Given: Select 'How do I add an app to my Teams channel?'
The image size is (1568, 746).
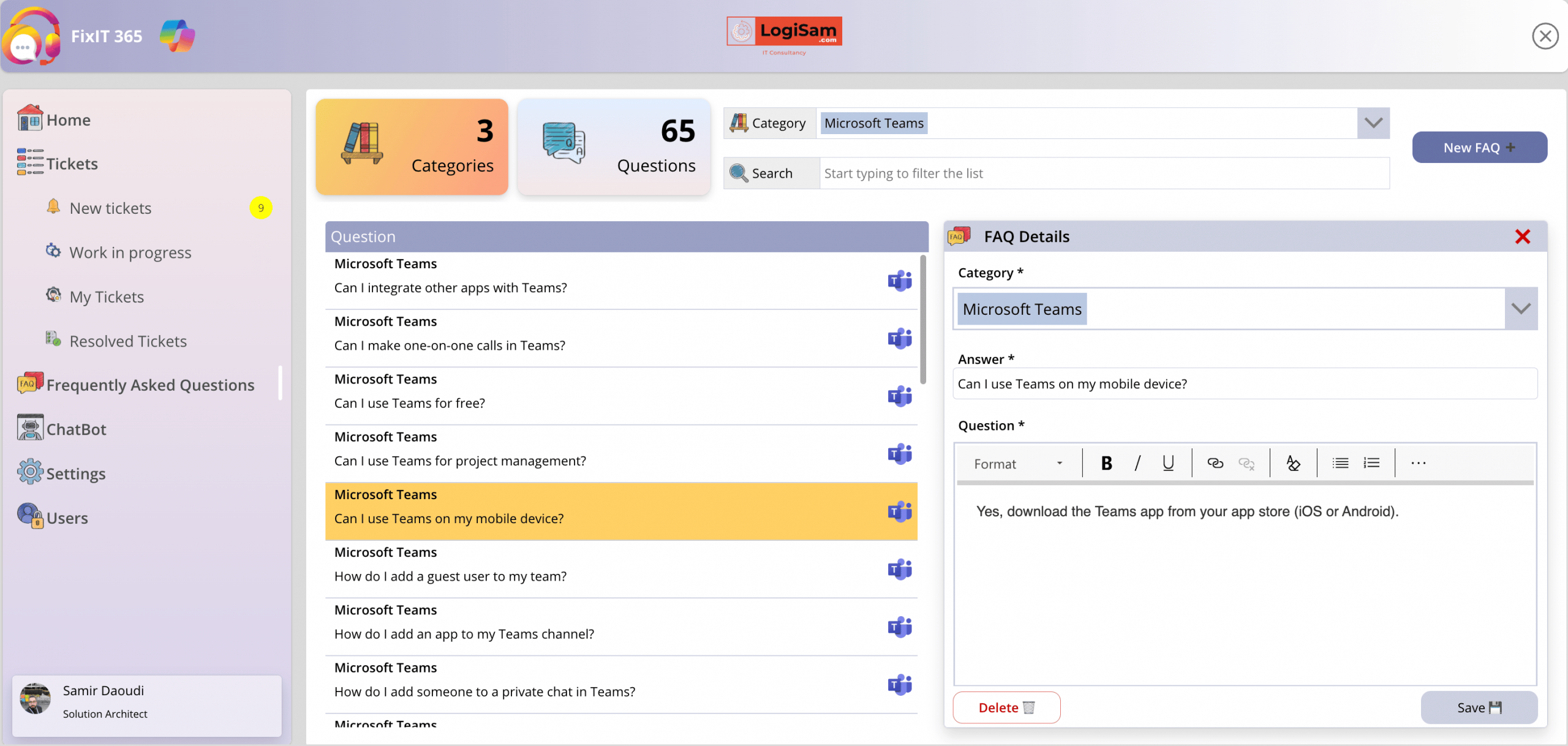Looking at the screenshot, I should click(621, 627).
